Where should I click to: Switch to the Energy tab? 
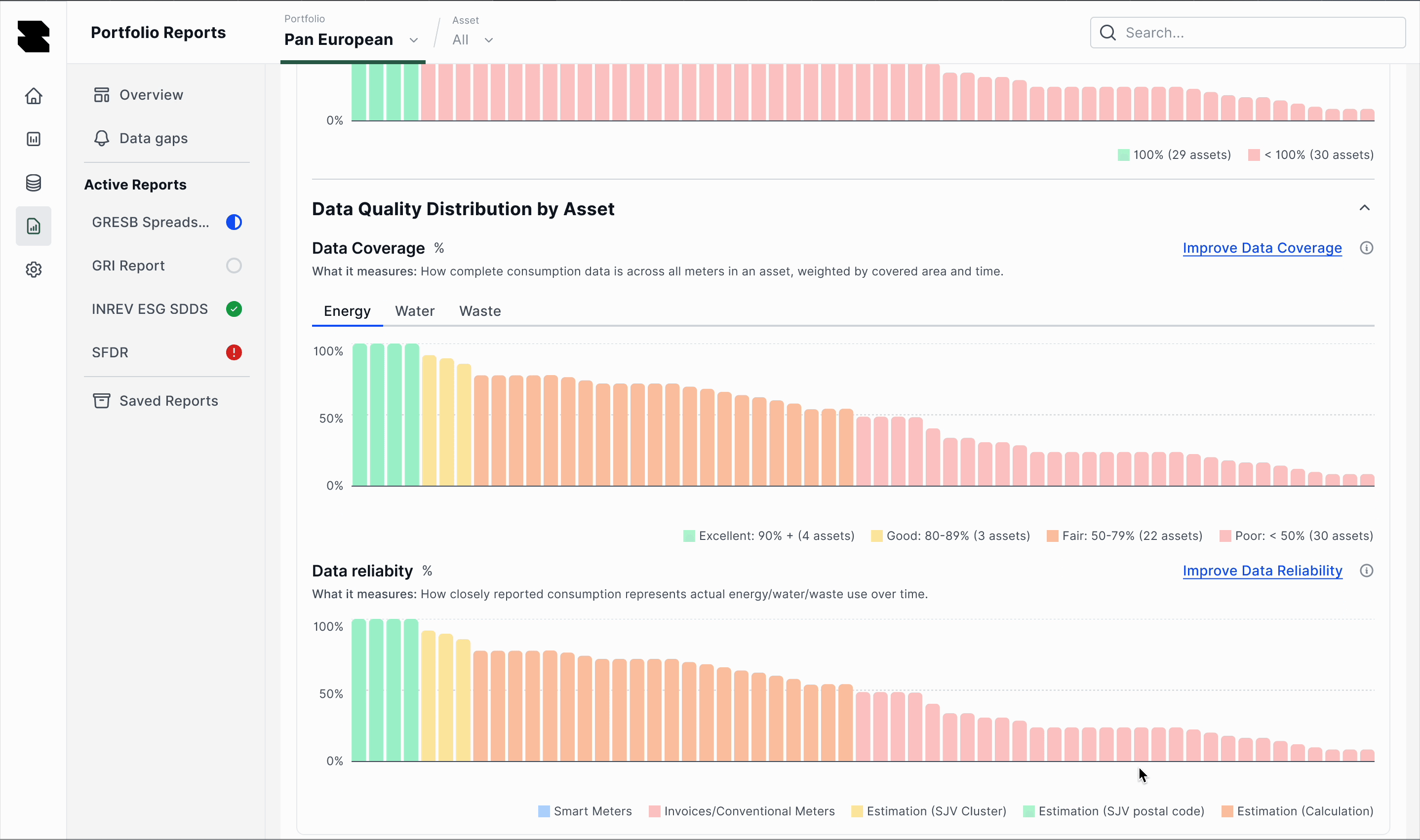pyautogui.click(x=347, y=311)
